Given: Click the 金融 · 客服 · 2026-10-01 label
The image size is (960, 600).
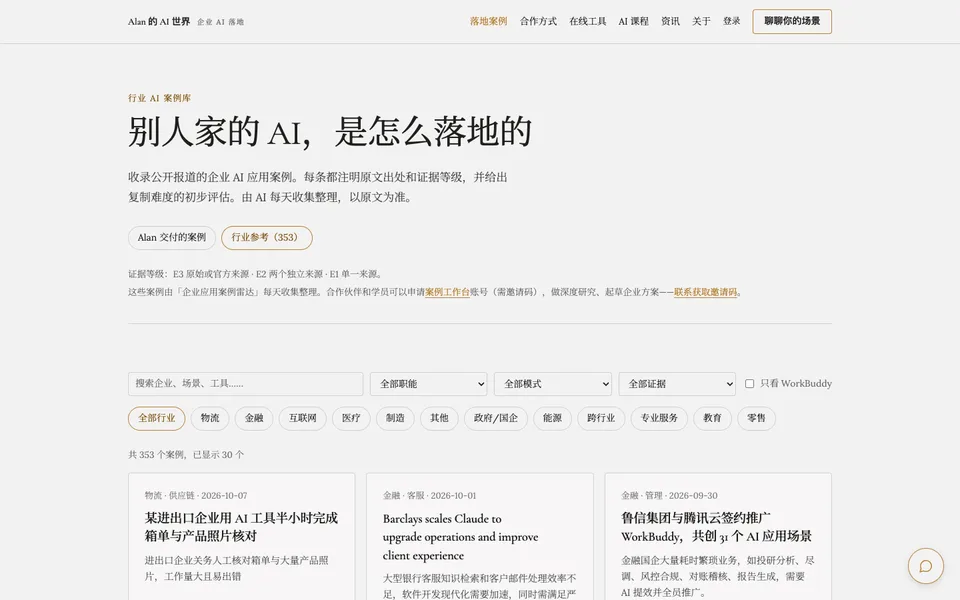Looking at the screenshot, I should (429, 495).
